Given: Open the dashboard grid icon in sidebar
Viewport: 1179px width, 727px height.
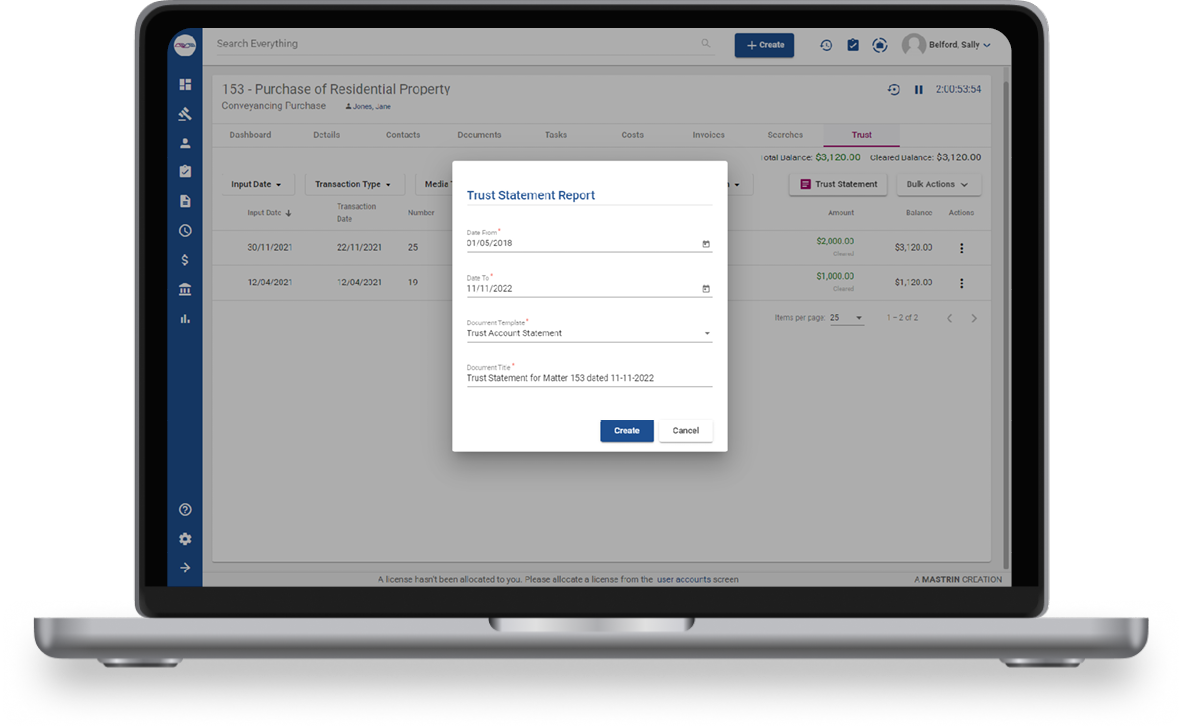Looking at the screenshot, I should point(185,85).
